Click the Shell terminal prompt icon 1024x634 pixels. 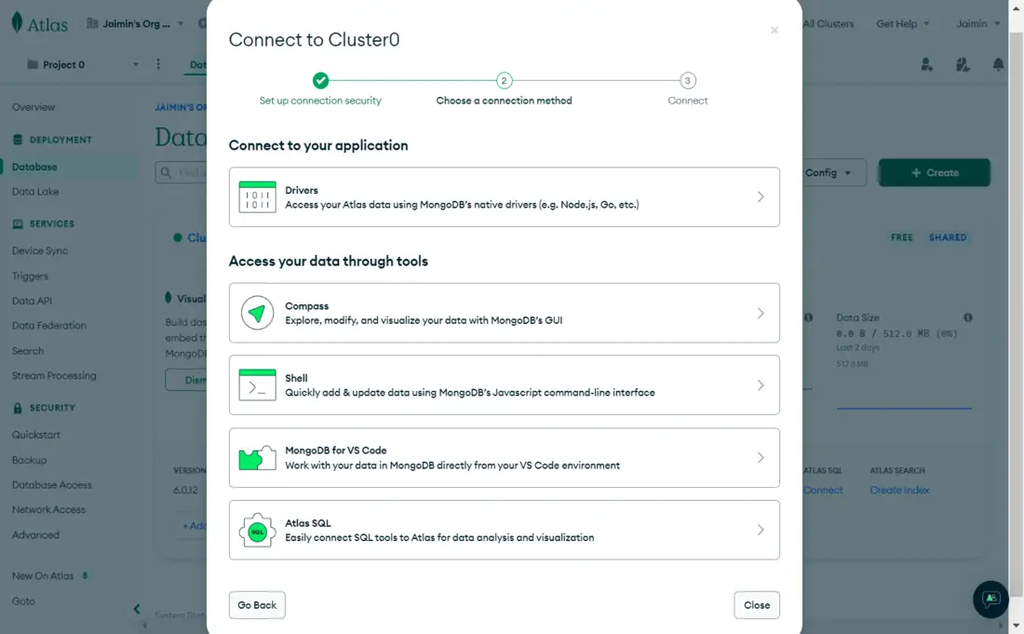pos(257,385)
